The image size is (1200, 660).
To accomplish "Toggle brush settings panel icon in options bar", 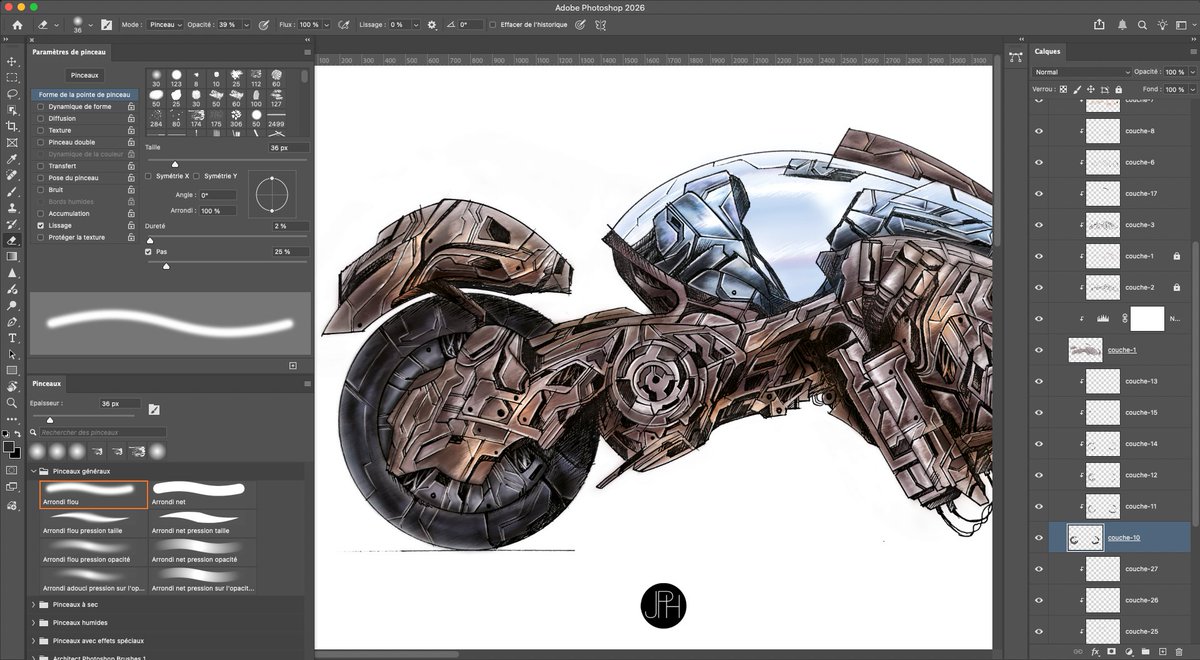I will tap(106, 24).
